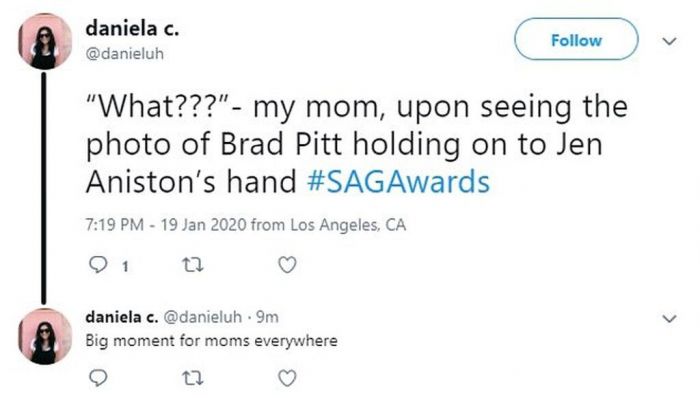Click the daniela c. name on the reply
This screenshot has width=700, height=398.
[x=121, y=317]
